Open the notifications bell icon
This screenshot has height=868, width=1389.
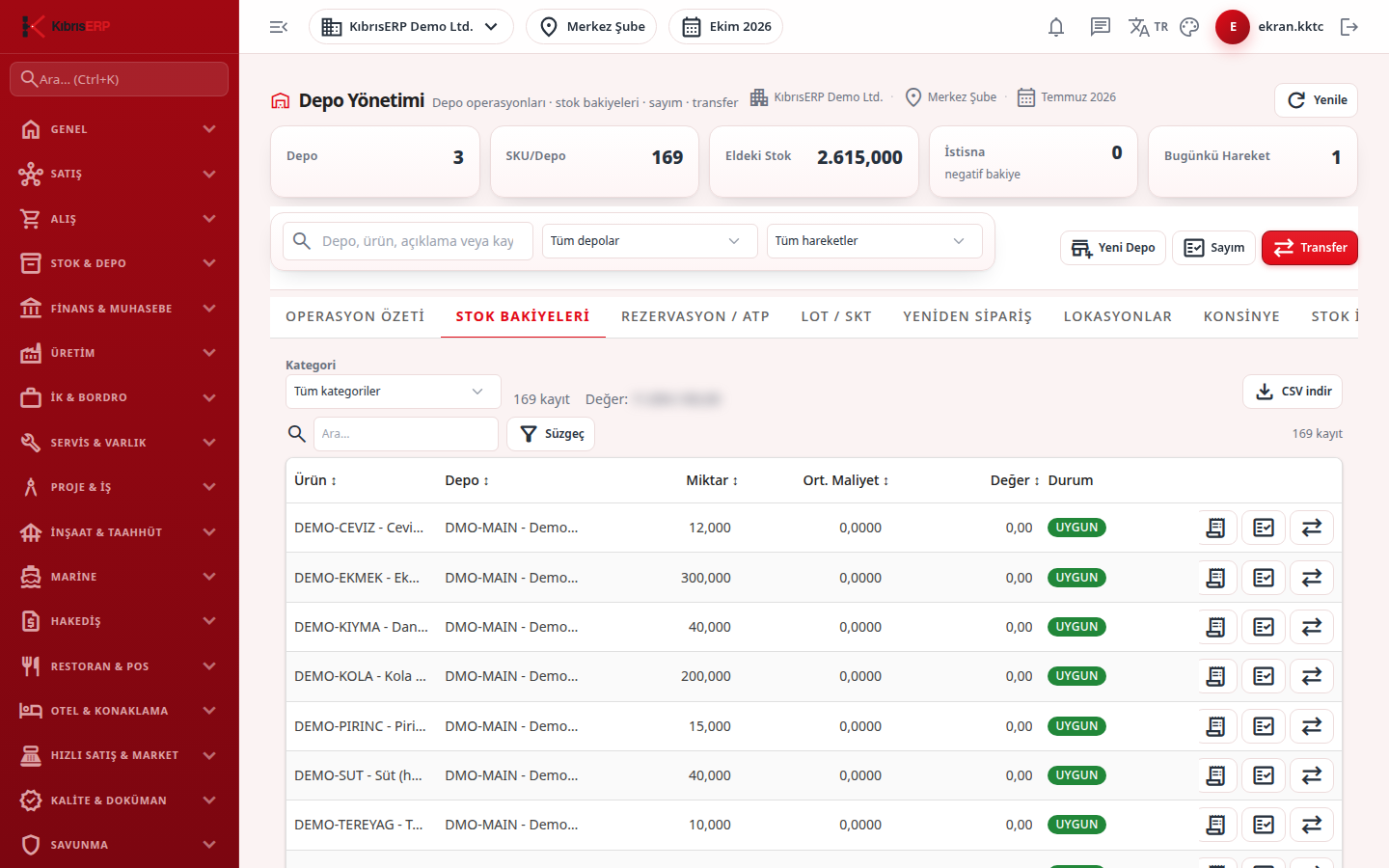1056,27
